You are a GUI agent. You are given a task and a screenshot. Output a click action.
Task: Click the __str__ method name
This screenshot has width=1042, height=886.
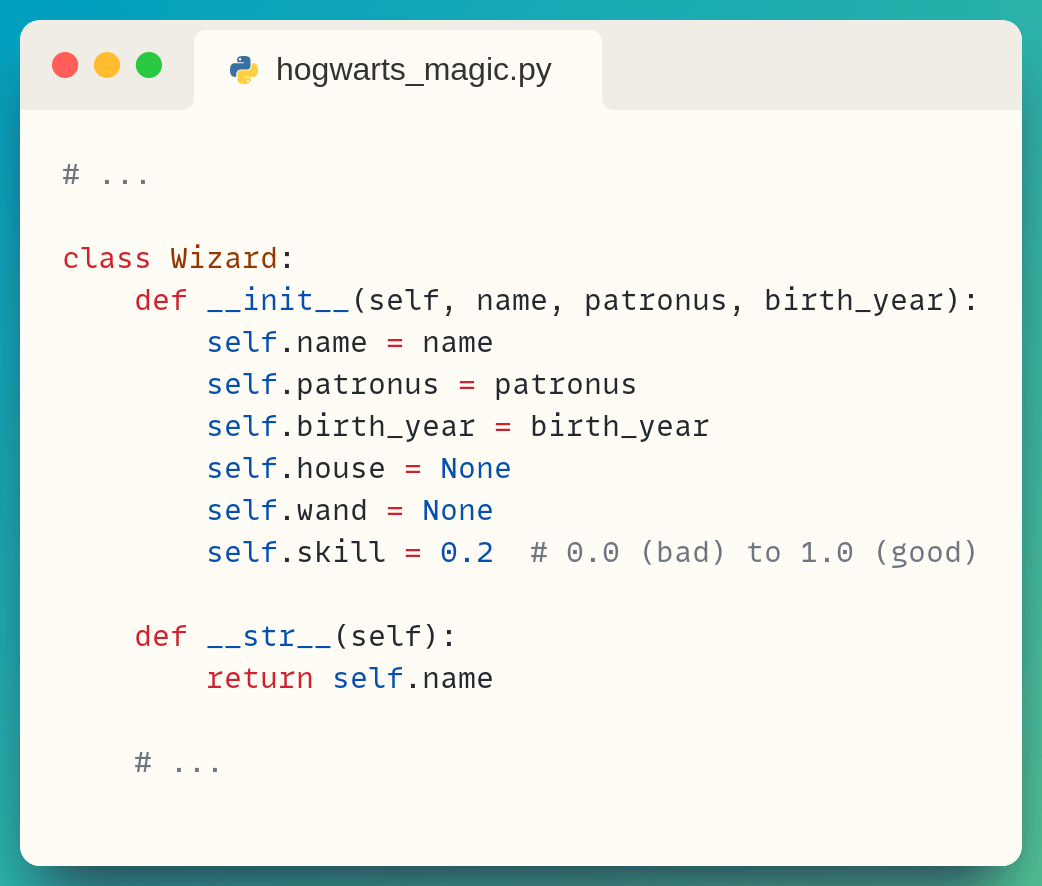(268, 636)
